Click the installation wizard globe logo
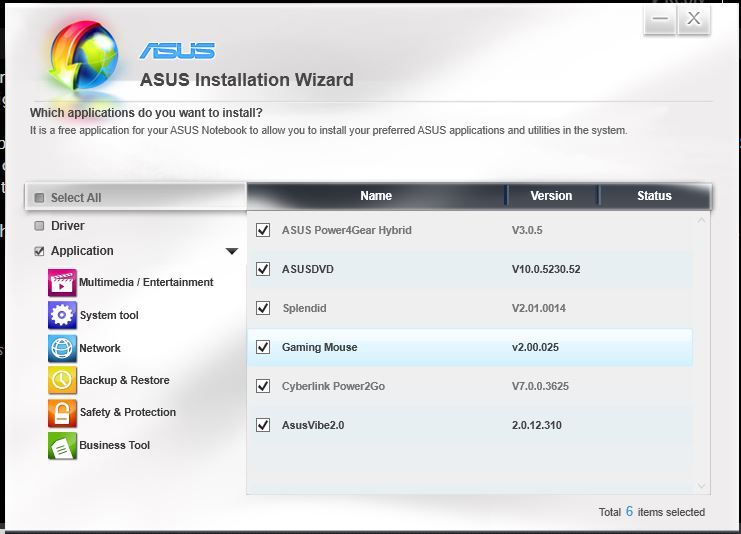741x534 pixels. click(83, 57)
